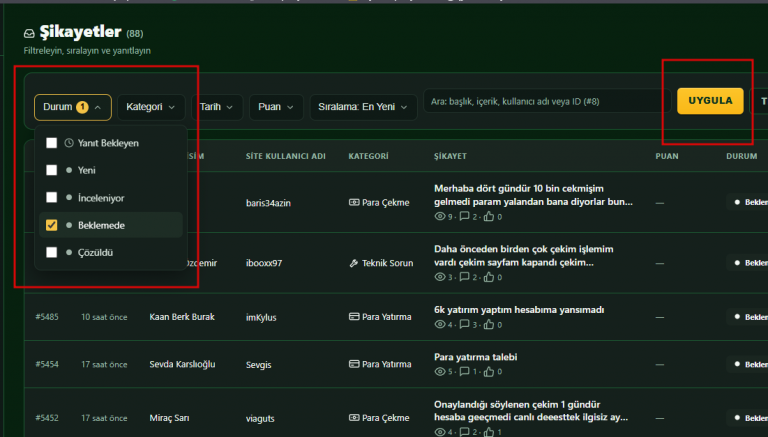Select Yanıt Bekleyen option label

pos(108,143)
